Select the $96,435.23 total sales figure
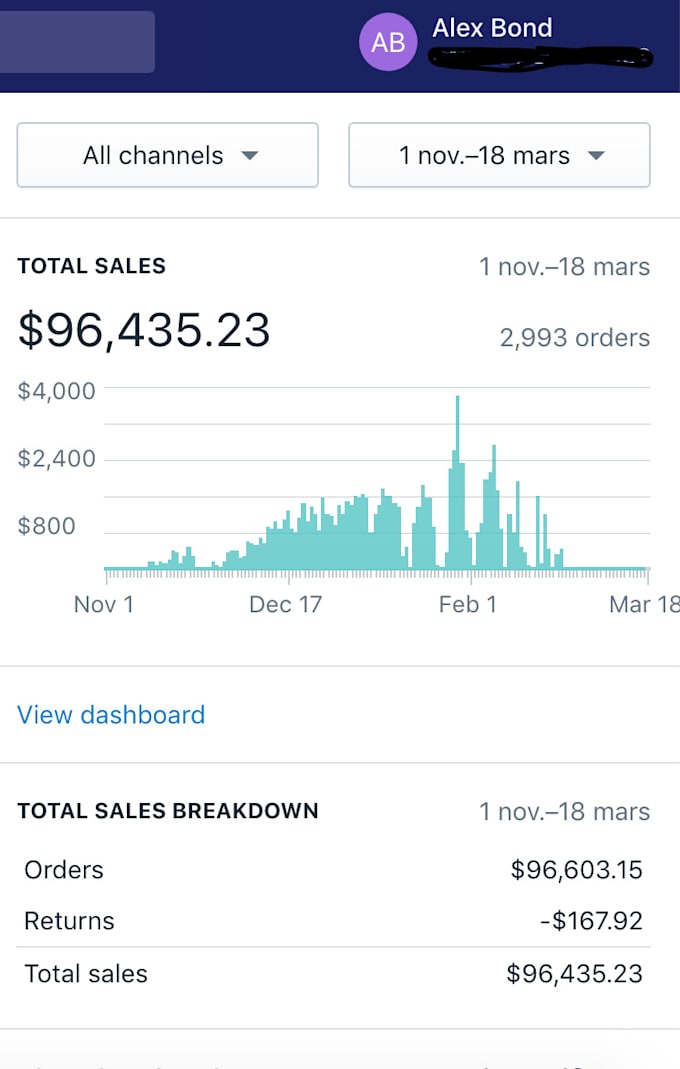 coord(144,330)
